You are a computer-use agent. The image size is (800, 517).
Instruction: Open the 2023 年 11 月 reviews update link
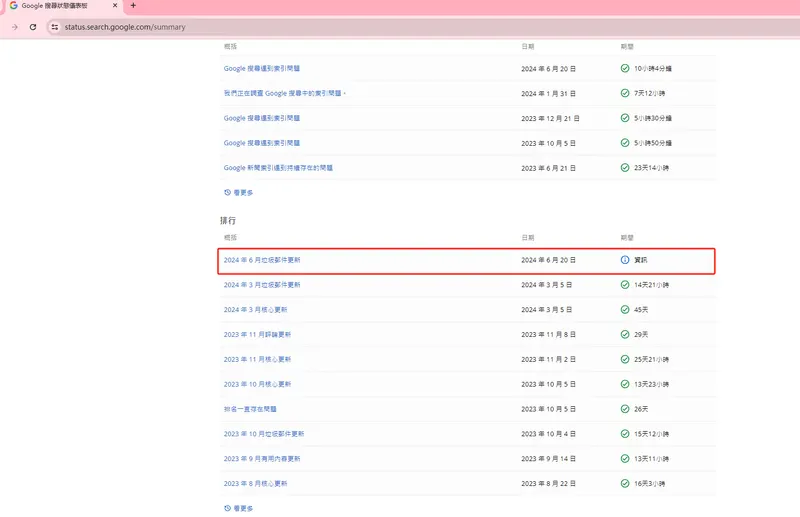tap(257, 335)
